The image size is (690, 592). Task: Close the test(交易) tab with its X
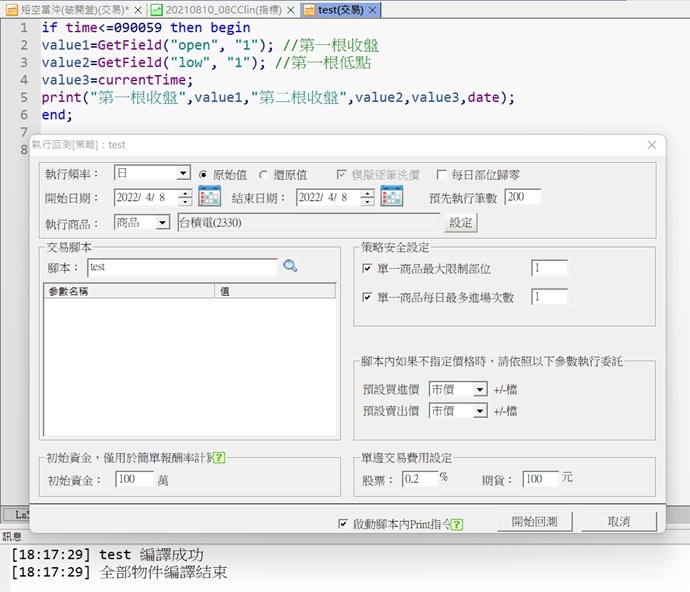[372, 8]
